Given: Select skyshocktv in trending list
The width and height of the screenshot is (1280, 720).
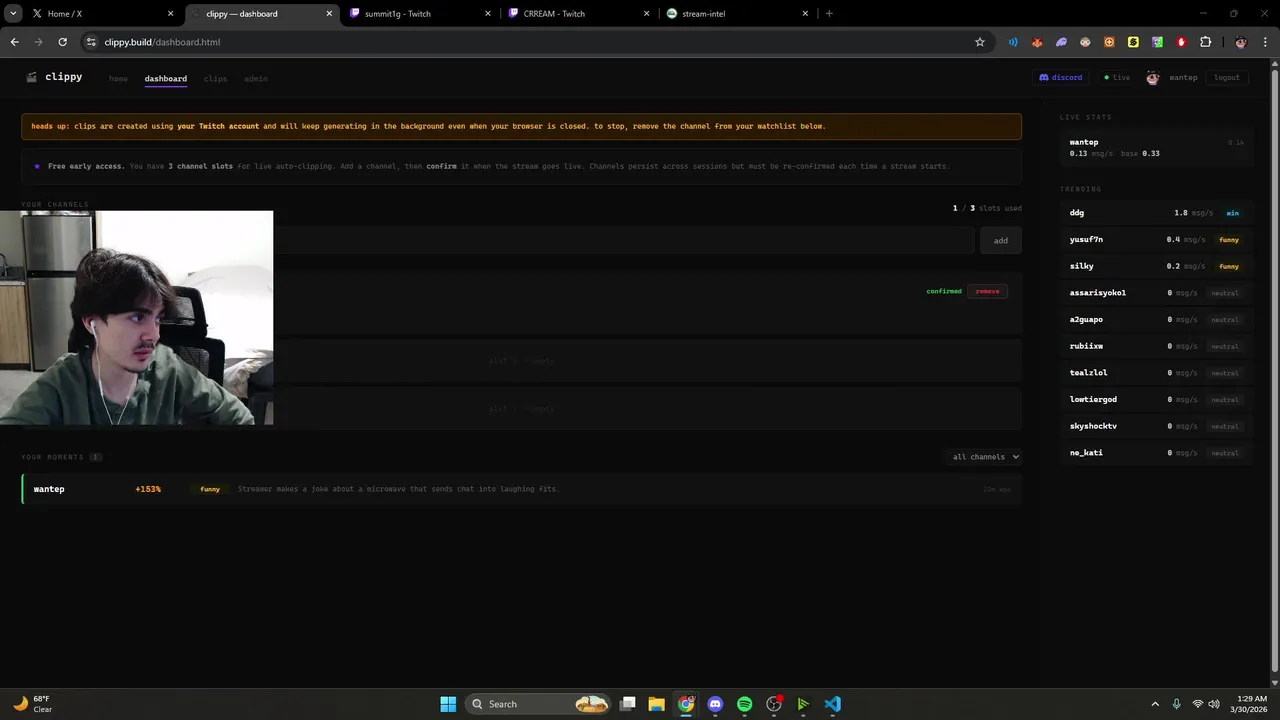Looking at the screenshot, I should pos(1156,426).
